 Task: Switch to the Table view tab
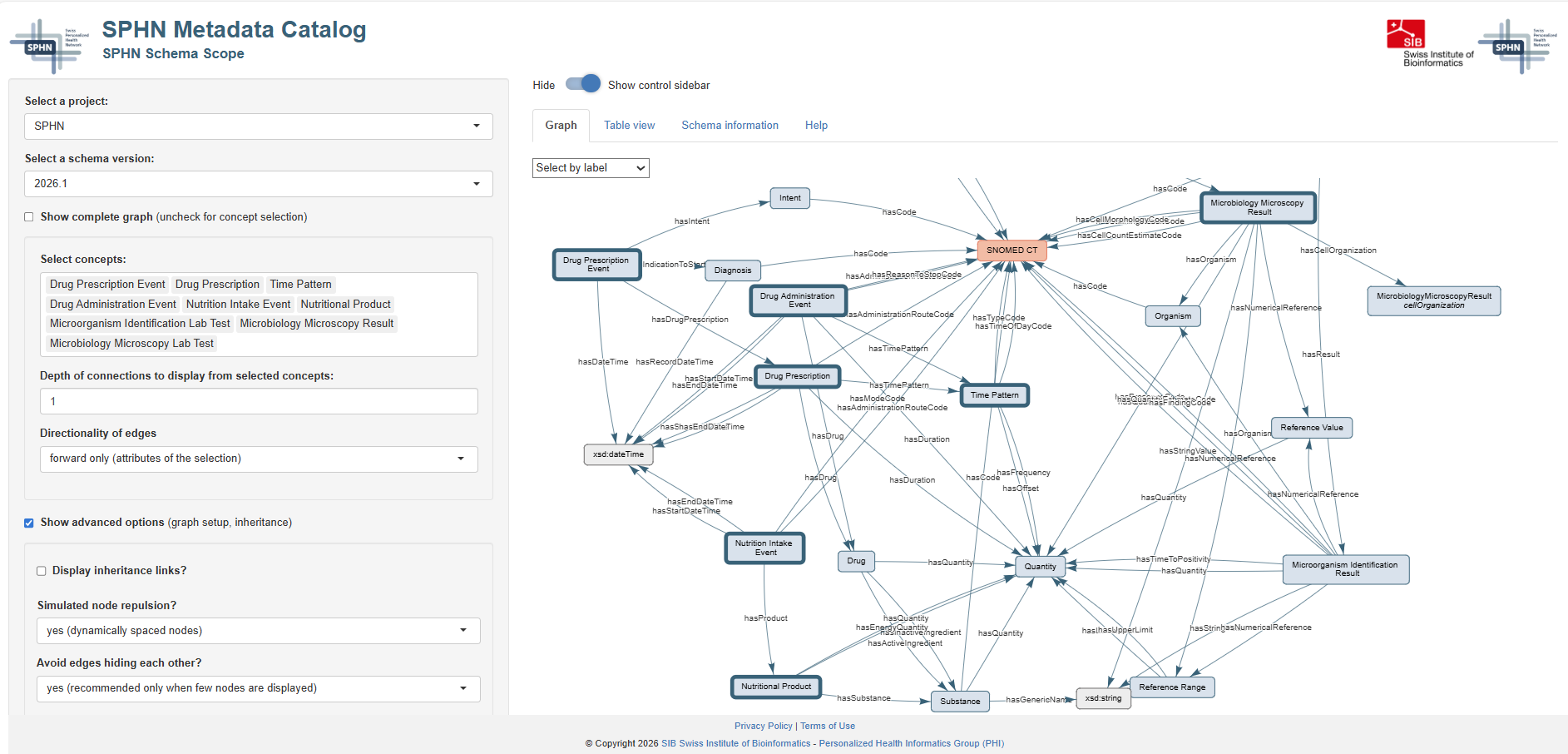click(x=629, y=126)
